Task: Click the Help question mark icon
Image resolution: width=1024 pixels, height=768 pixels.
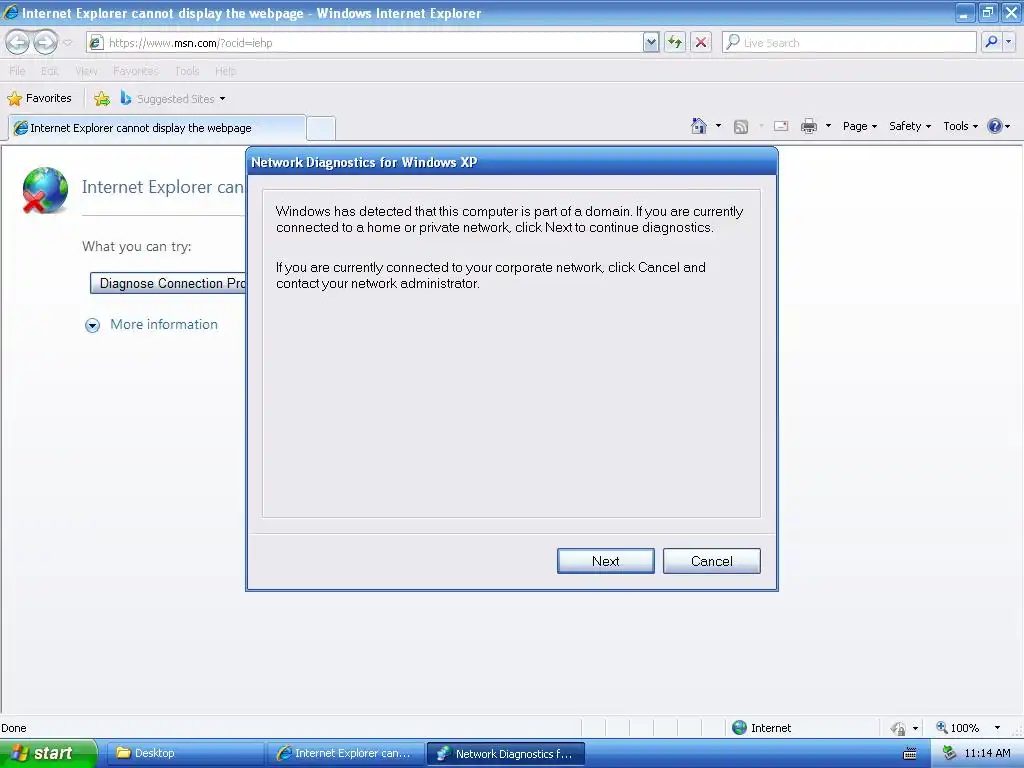Action: coord(995,126)
